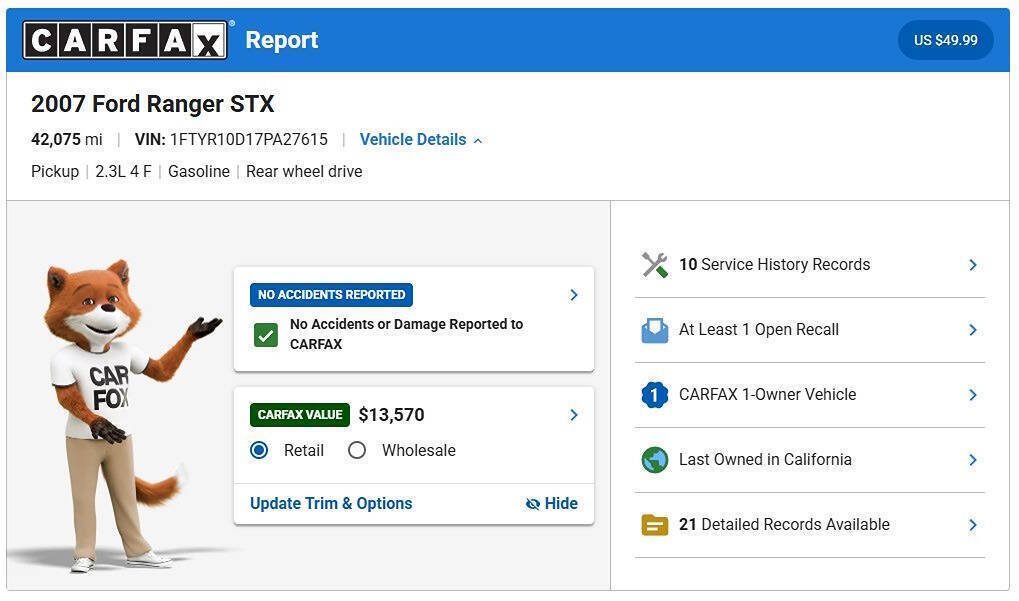Click the No Accidents or Damage Reported text
This screenshot has width=1019, height=601.
[407, 334]
